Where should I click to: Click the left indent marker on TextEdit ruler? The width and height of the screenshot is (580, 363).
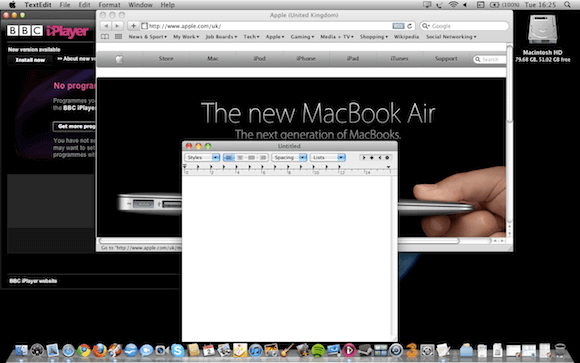click(185, 167)
